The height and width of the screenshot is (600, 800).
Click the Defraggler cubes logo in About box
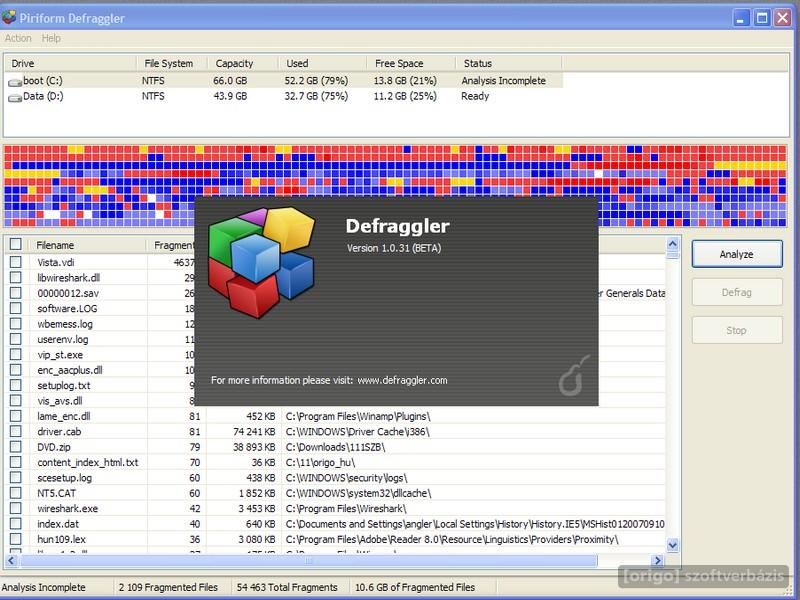click(261, 262)
